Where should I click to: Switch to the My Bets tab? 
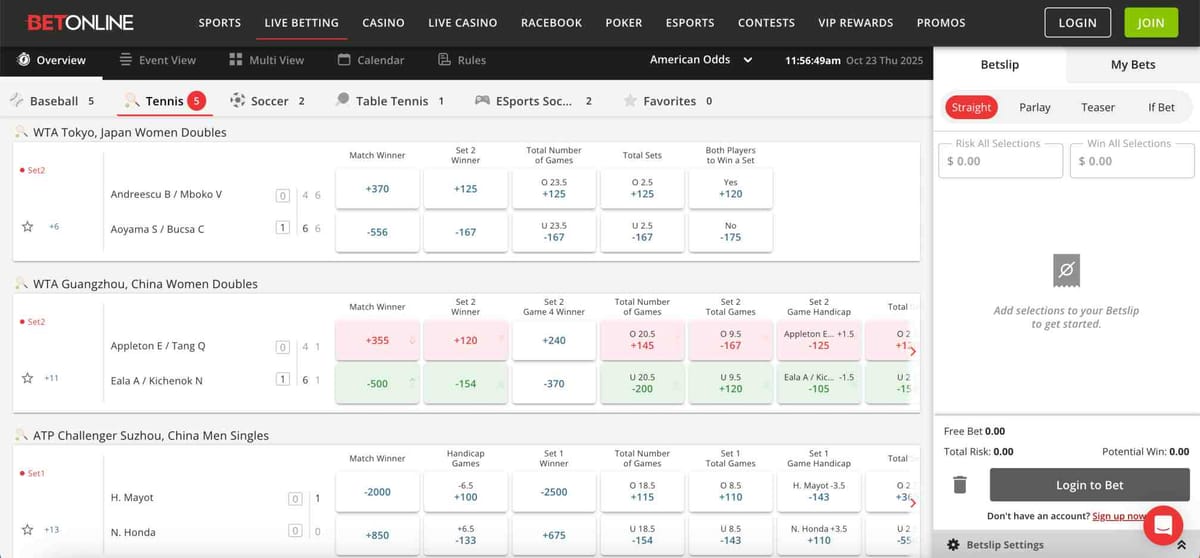tap(1133, 64)
